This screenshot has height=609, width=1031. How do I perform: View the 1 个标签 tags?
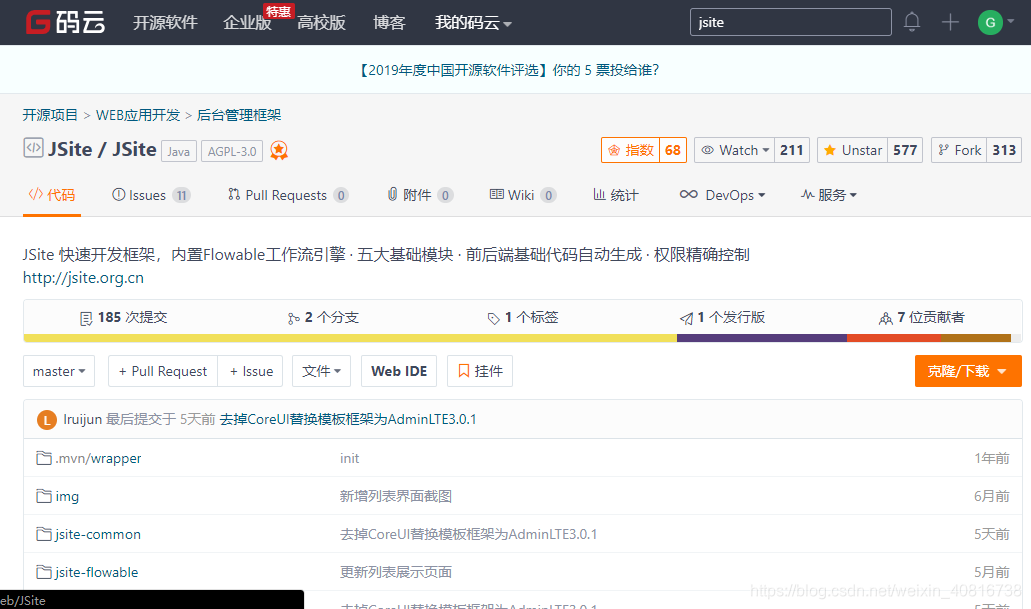pyautogui.click(x=523, y=318)
